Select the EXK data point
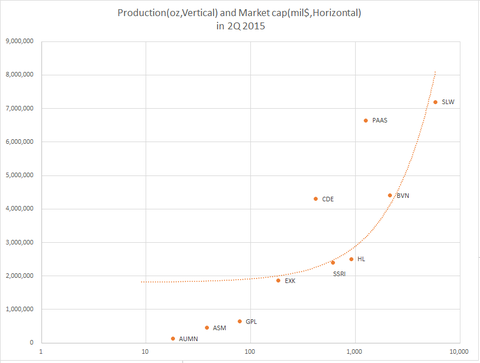480x363 pixels. click(278, 281)
